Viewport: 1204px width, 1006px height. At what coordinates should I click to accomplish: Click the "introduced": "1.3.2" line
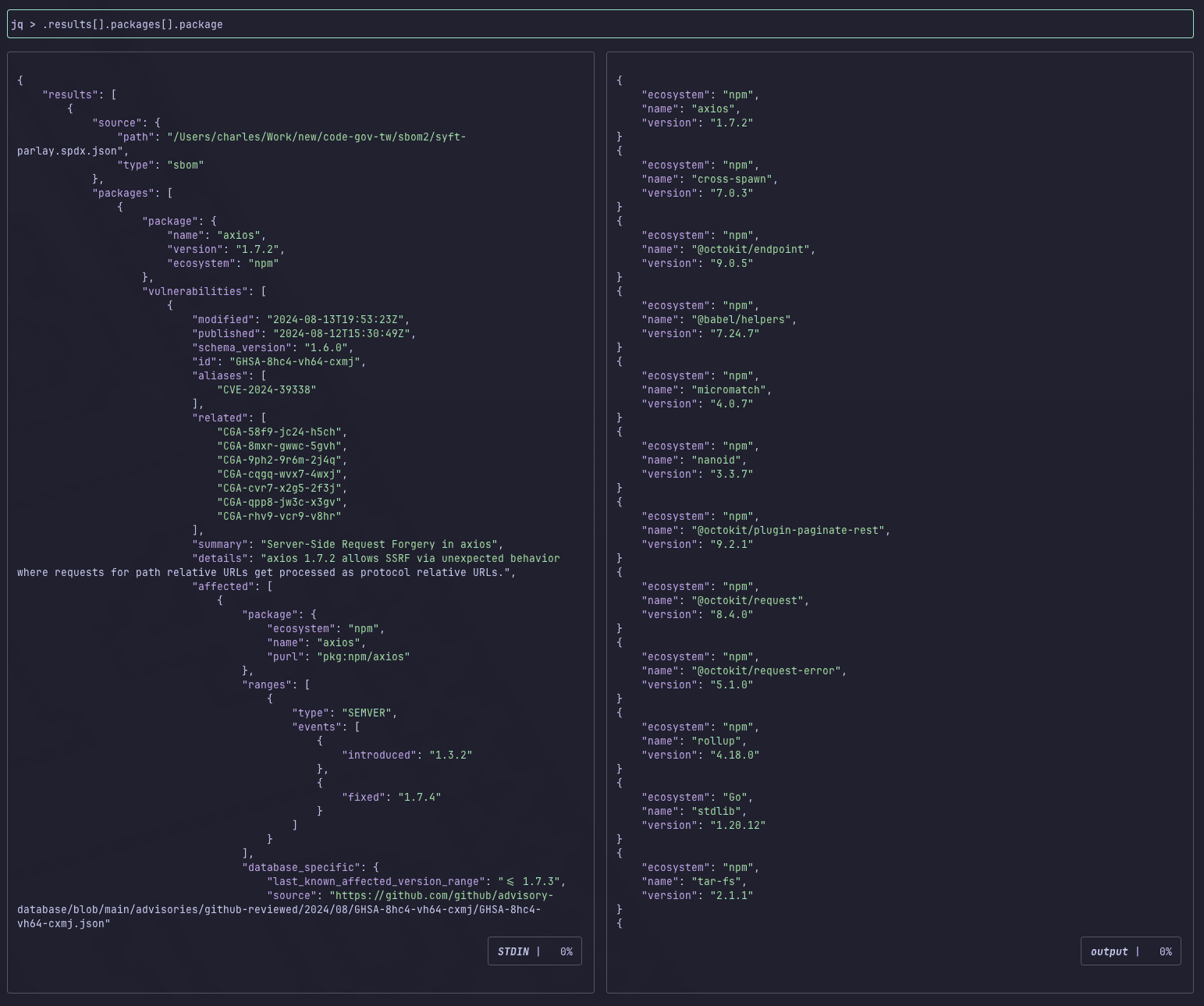pos(407,755)
